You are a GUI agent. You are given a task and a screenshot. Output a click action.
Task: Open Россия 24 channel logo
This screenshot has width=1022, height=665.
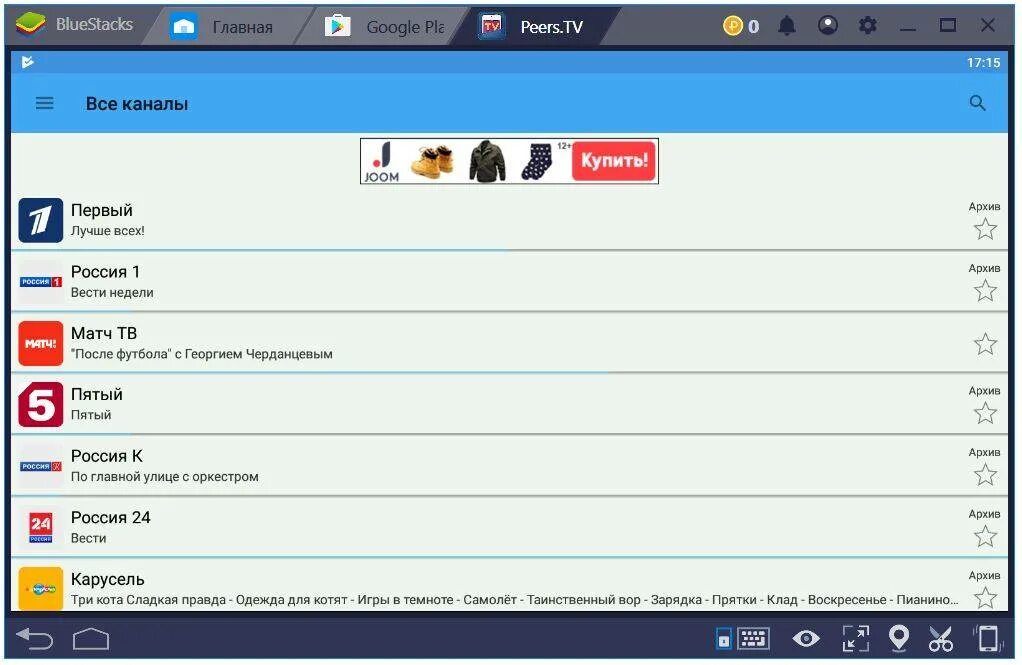pos(40,527)
